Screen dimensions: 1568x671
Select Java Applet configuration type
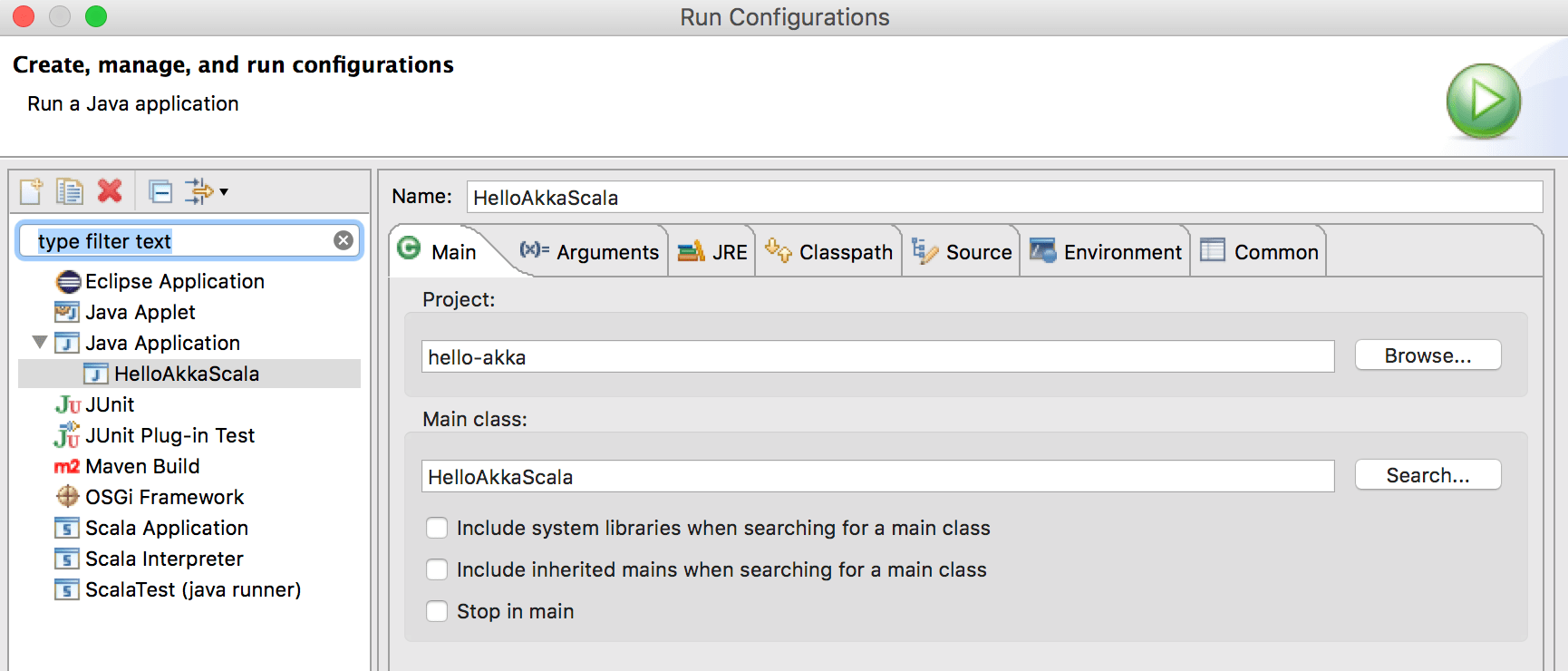140,312
